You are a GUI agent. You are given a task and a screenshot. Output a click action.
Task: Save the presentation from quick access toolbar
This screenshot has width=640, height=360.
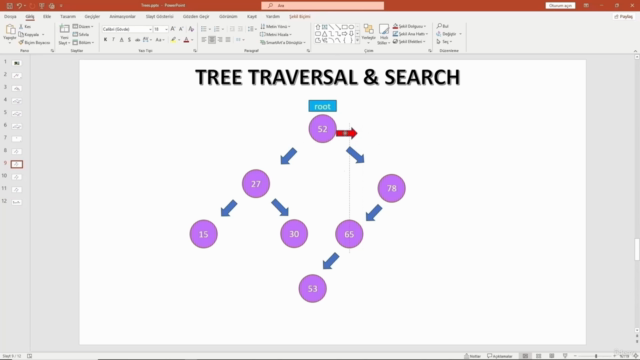click(10, 6)
